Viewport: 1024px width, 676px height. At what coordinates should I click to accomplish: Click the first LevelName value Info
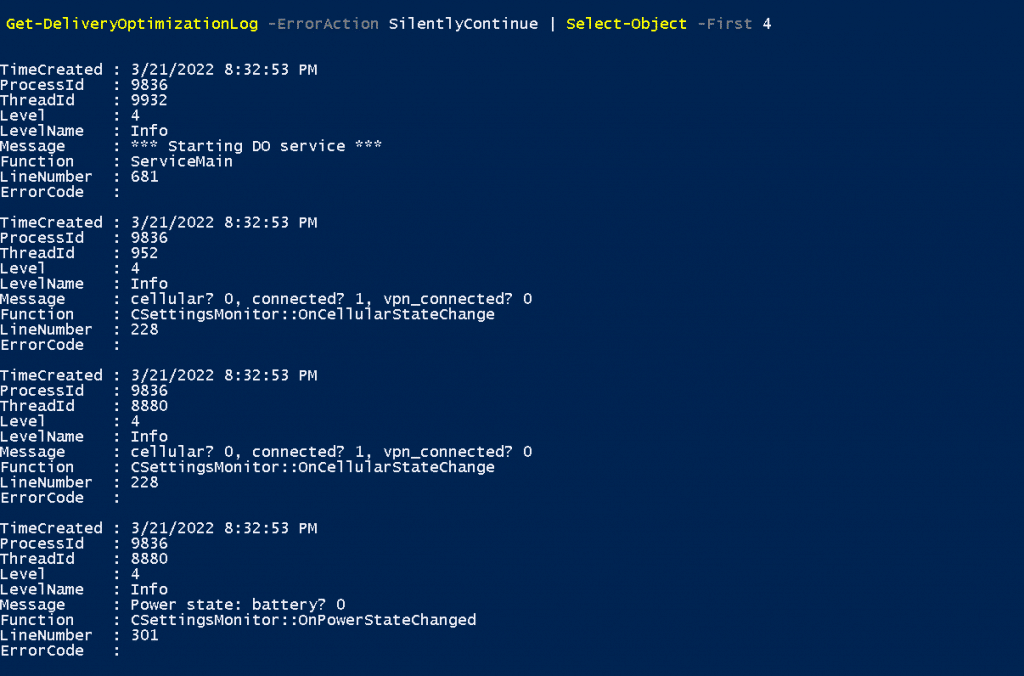(x=149, y=131)
